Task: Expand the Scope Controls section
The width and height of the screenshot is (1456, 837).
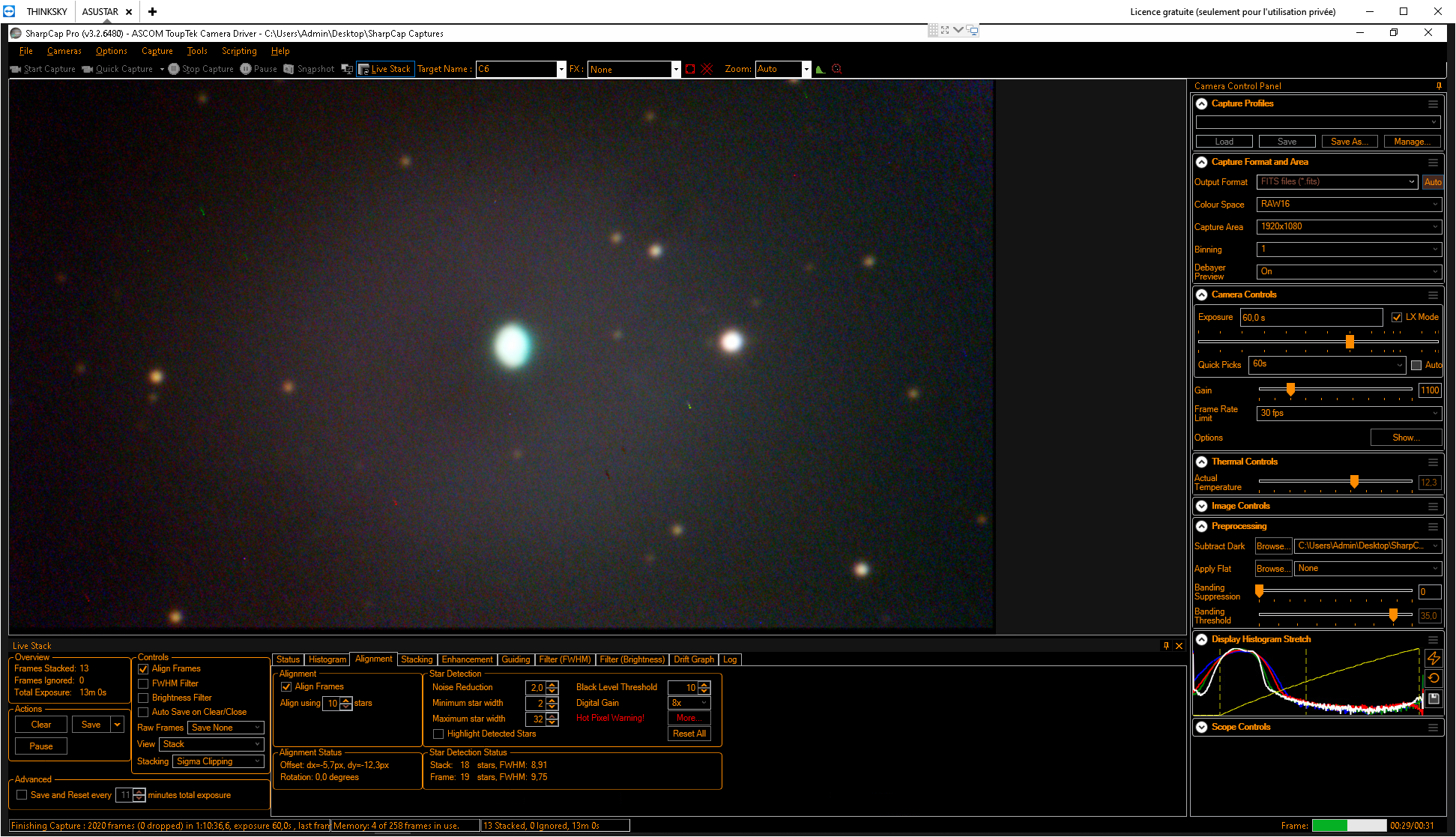Action: 1202,727
